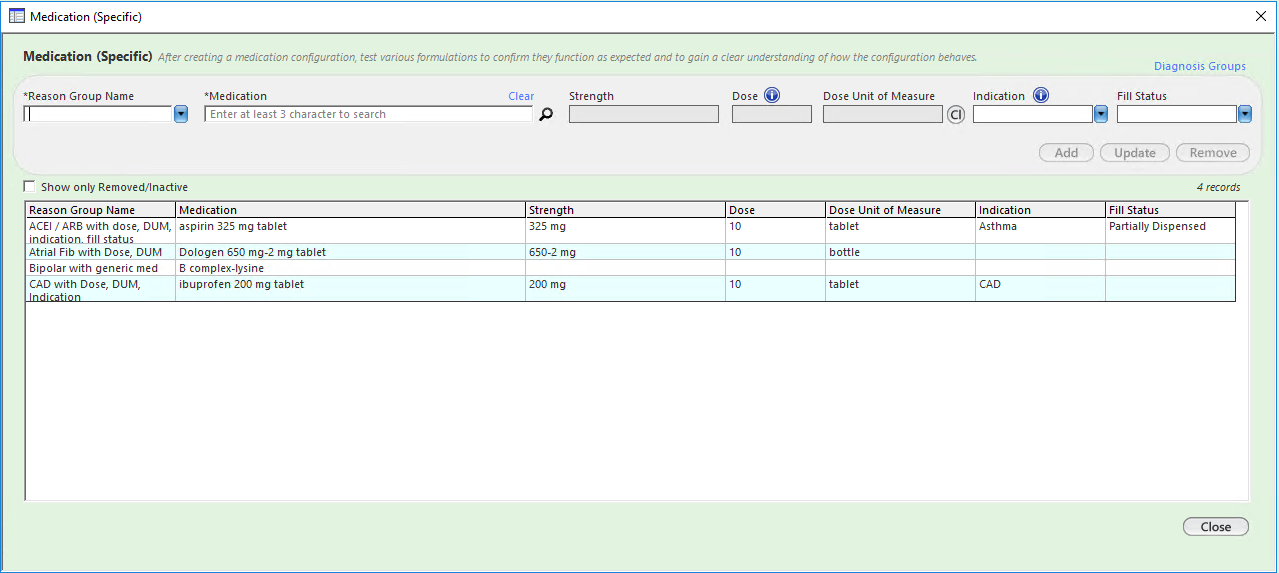Sort by Dose Unit of Measure header
The width and height of the screenshot is (1279, 573).
pos(900,210)
